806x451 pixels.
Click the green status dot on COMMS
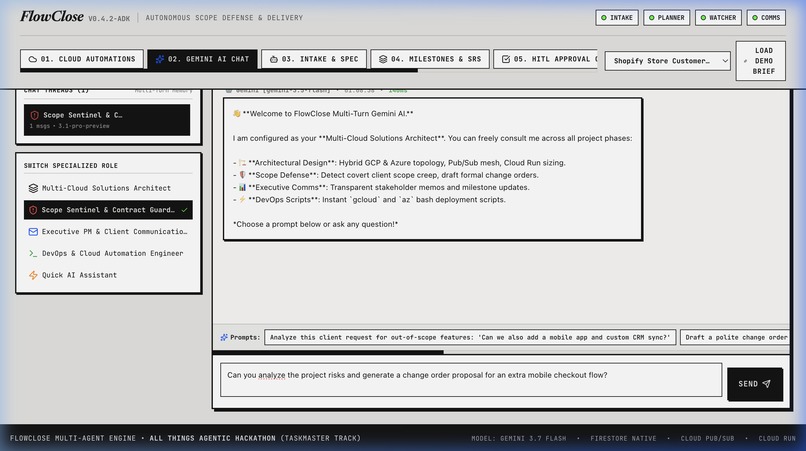point(755,17)
